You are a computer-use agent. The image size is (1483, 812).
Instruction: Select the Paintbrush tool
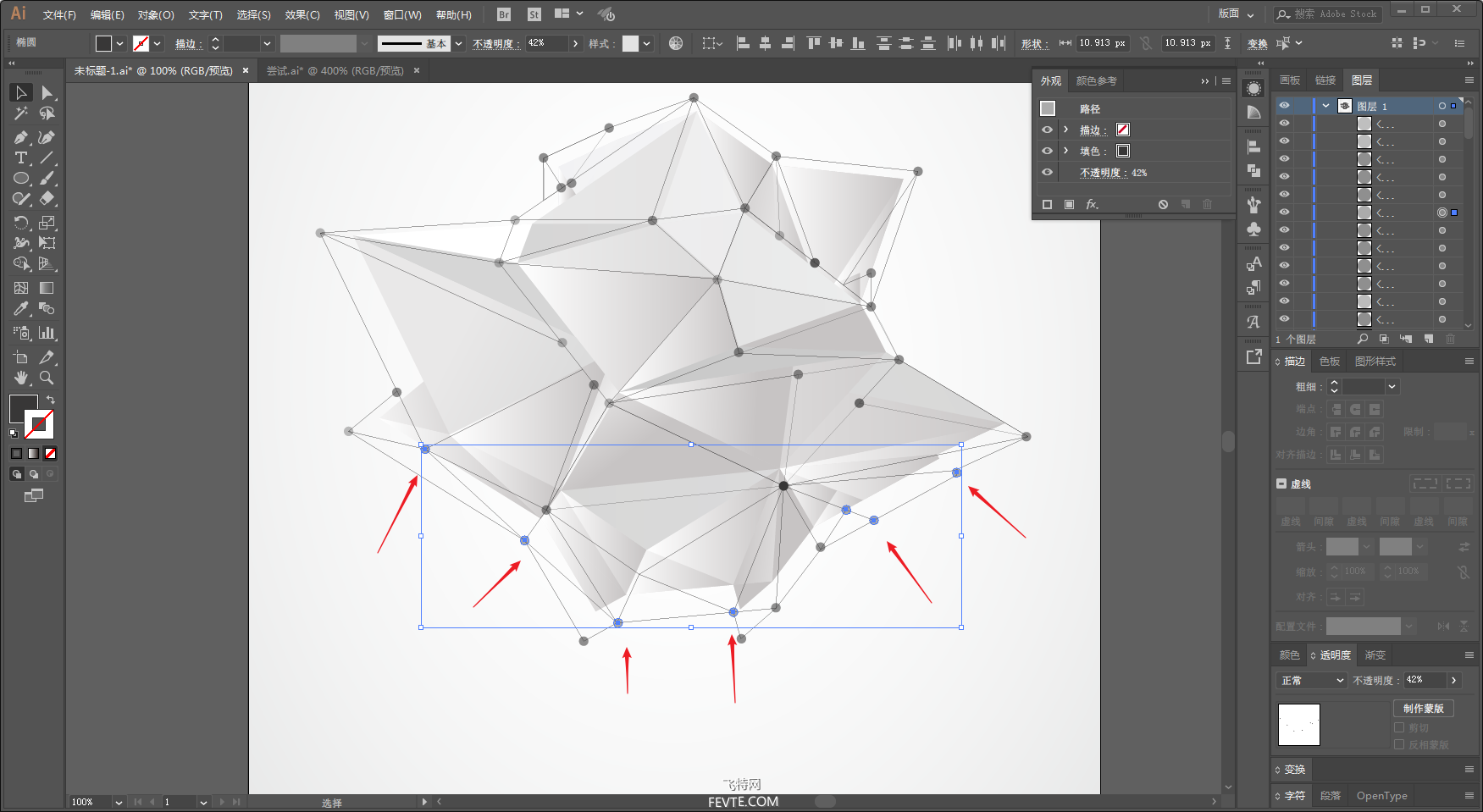[x=47, y=179]
